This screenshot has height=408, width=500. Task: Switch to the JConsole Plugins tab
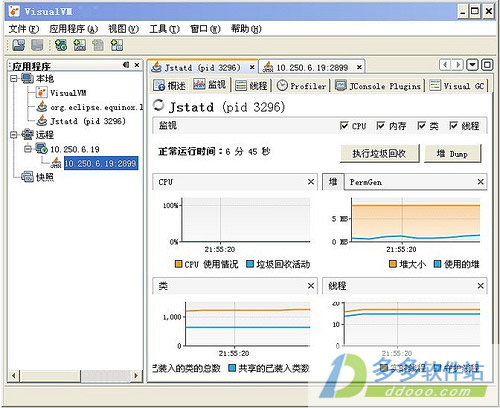point(378,86)
